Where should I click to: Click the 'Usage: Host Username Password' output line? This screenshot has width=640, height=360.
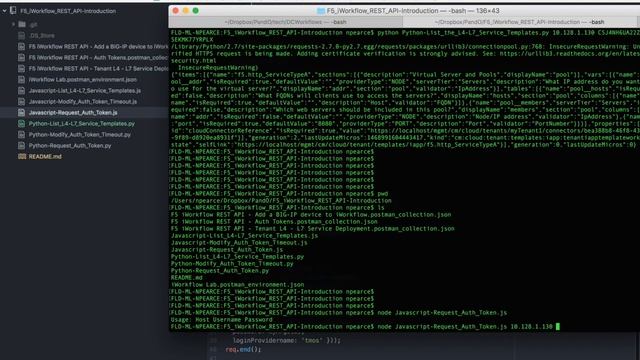pyautogui.click(x=222, y=320)
